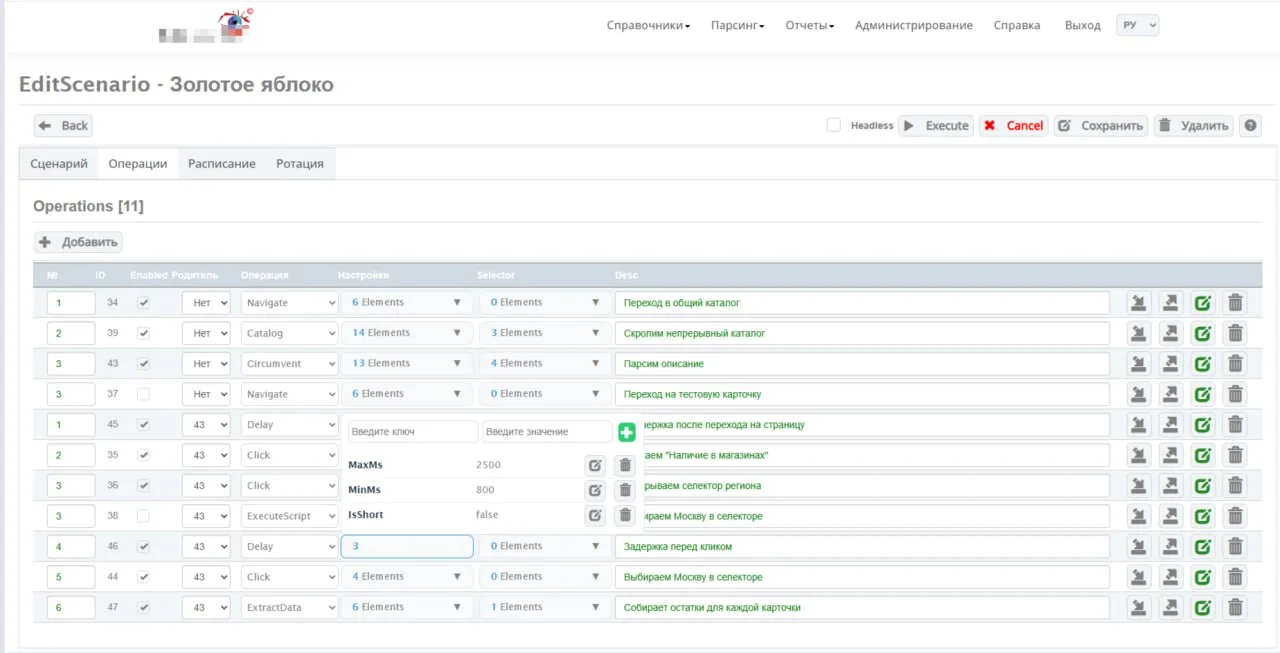Toggle the Headless checkbox
Viewport: 1280px width, 653px height.
pos(834,125)
